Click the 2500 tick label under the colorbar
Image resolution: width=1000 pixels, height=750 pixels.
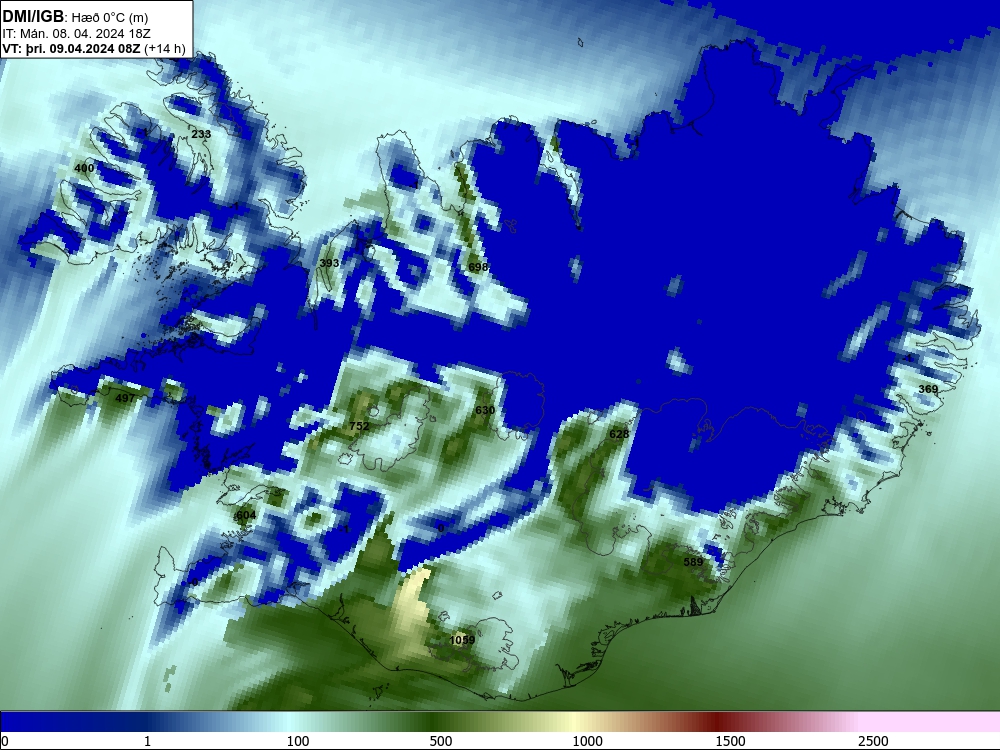(x=873, y=741)
